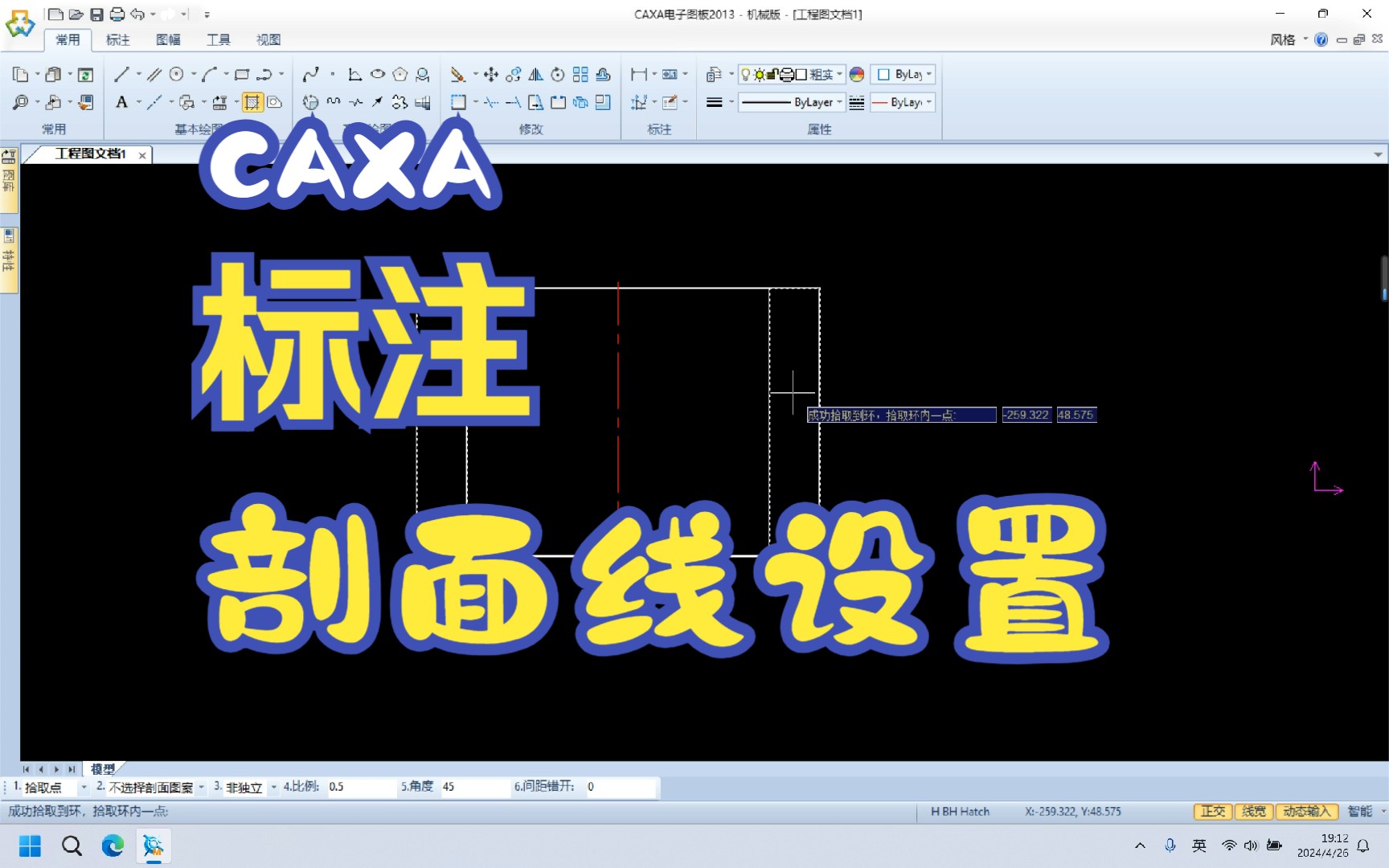
Task: Switch to the 常用 ribbon tab
Action: (x=68, y=39)
